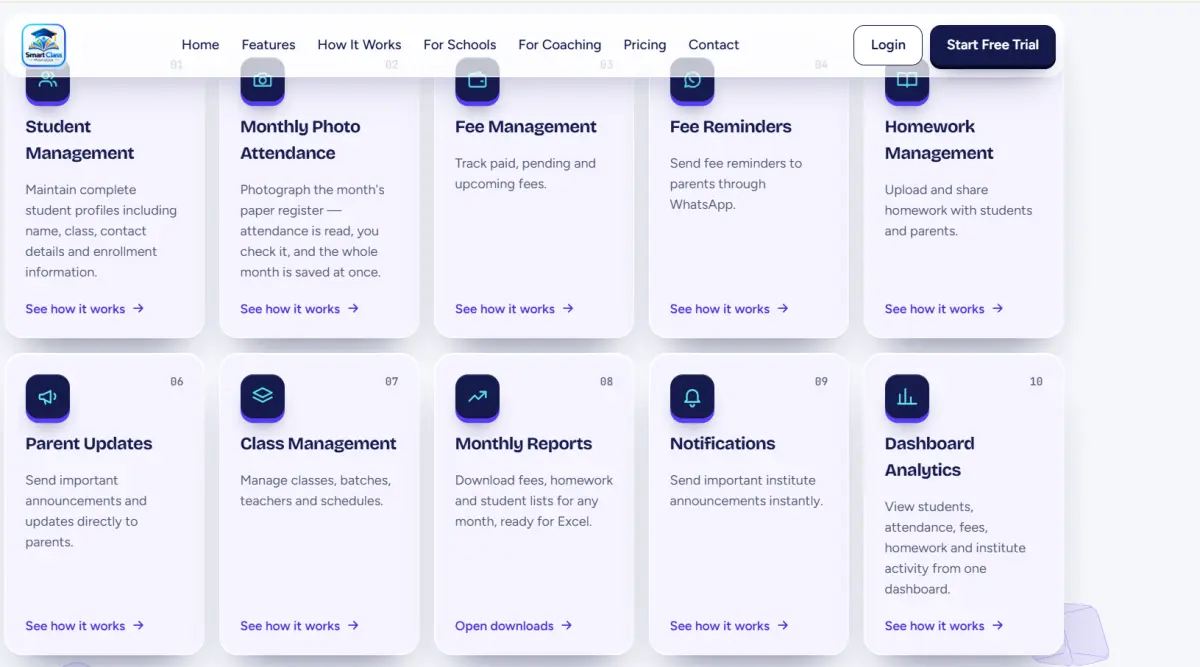The height and width of the screenshot is (667, 1200).
Task: See how Fee Management works
Action: coord(515,309)
